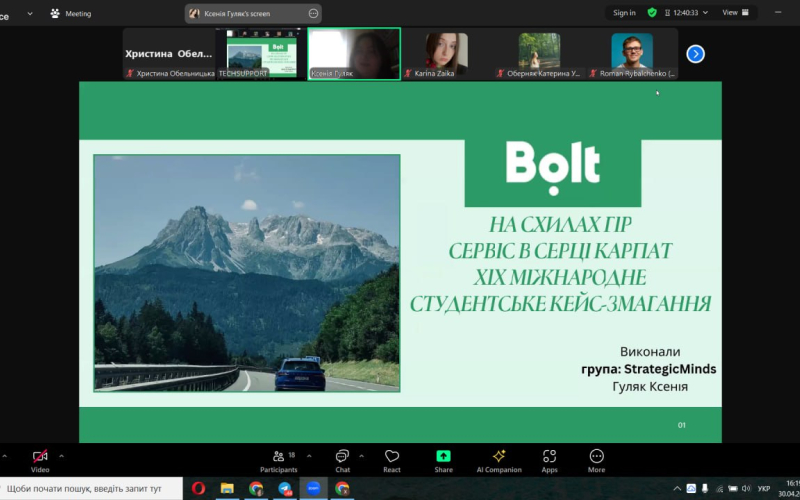Image resolution: width=800 pixels, height=500 pixels.
Task: Click the mountain road photo on slide
Action: (246, 273)
